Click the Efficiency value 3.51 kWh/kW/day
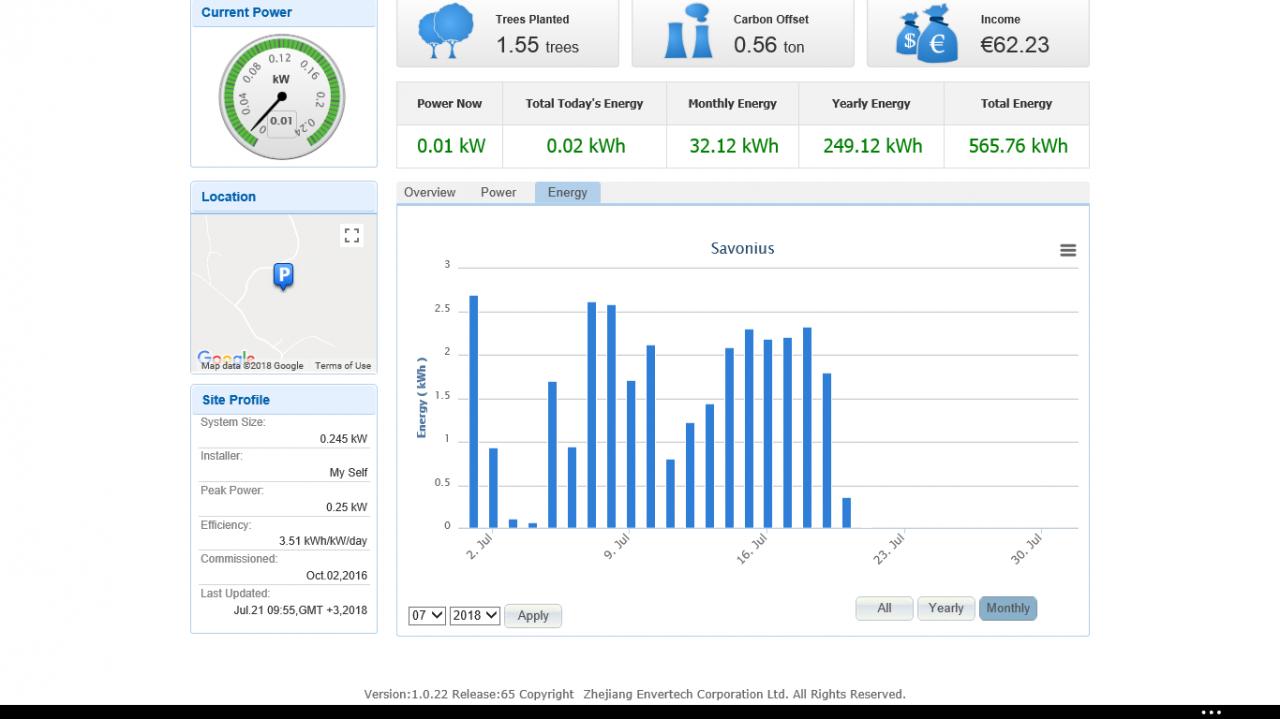This screenshot has width=1280, height=719. tap(323, 541)
